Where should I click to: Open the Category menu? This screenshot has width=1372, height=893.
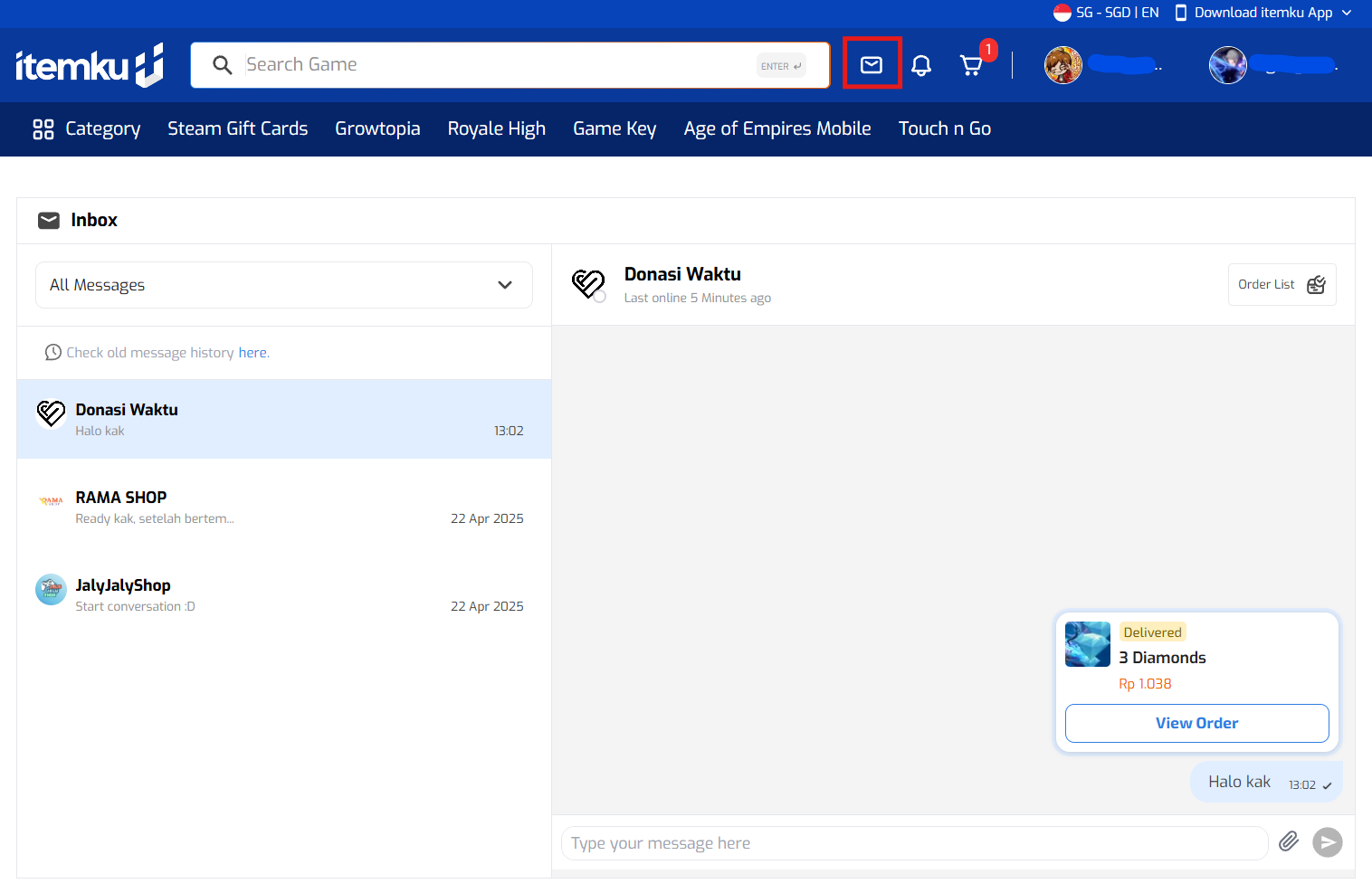coord(87,128)
